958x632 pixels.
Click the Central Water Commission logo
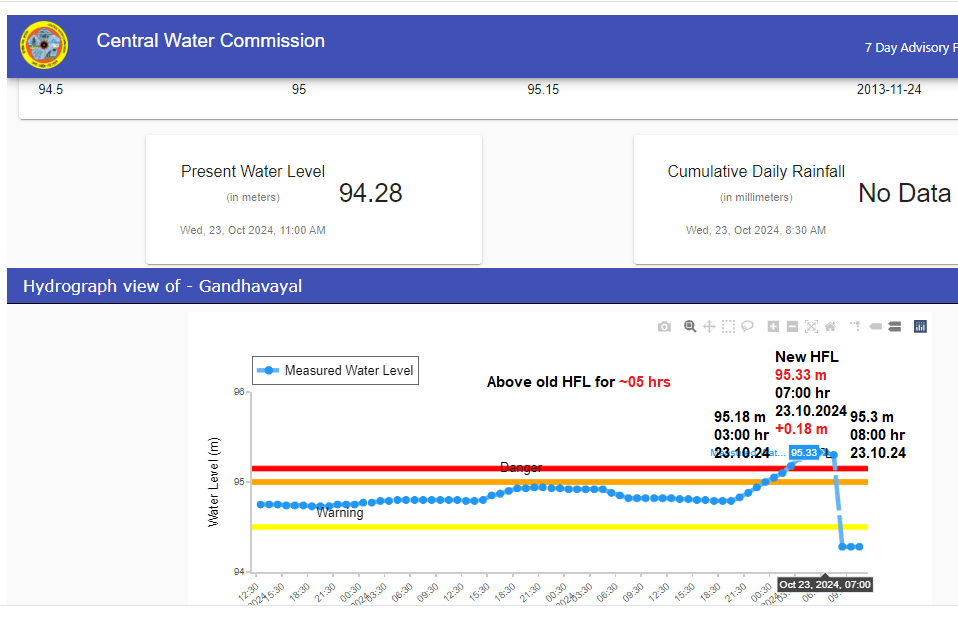(45, 44)
